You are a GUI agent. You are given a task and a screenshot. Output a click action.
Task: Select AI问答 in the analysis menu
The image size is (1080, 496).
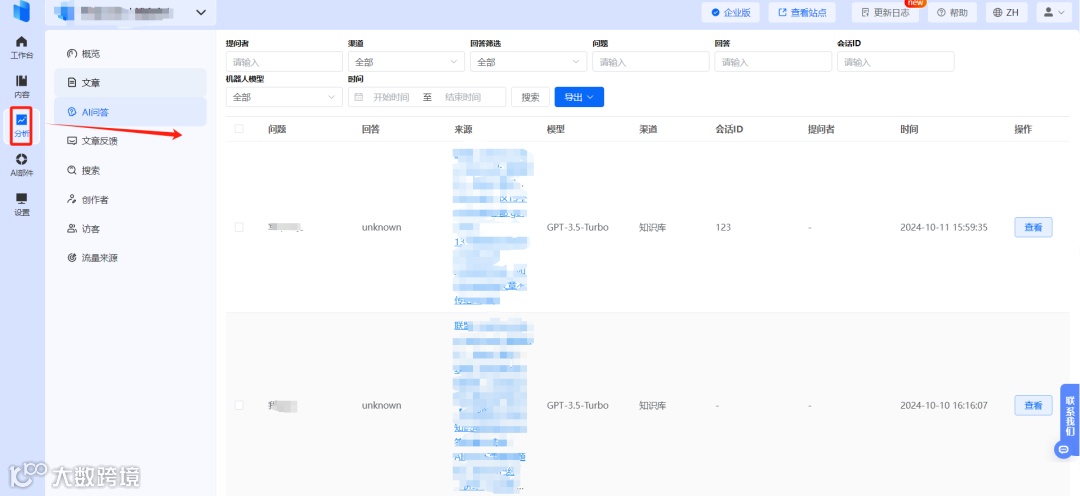coord(130,112)
